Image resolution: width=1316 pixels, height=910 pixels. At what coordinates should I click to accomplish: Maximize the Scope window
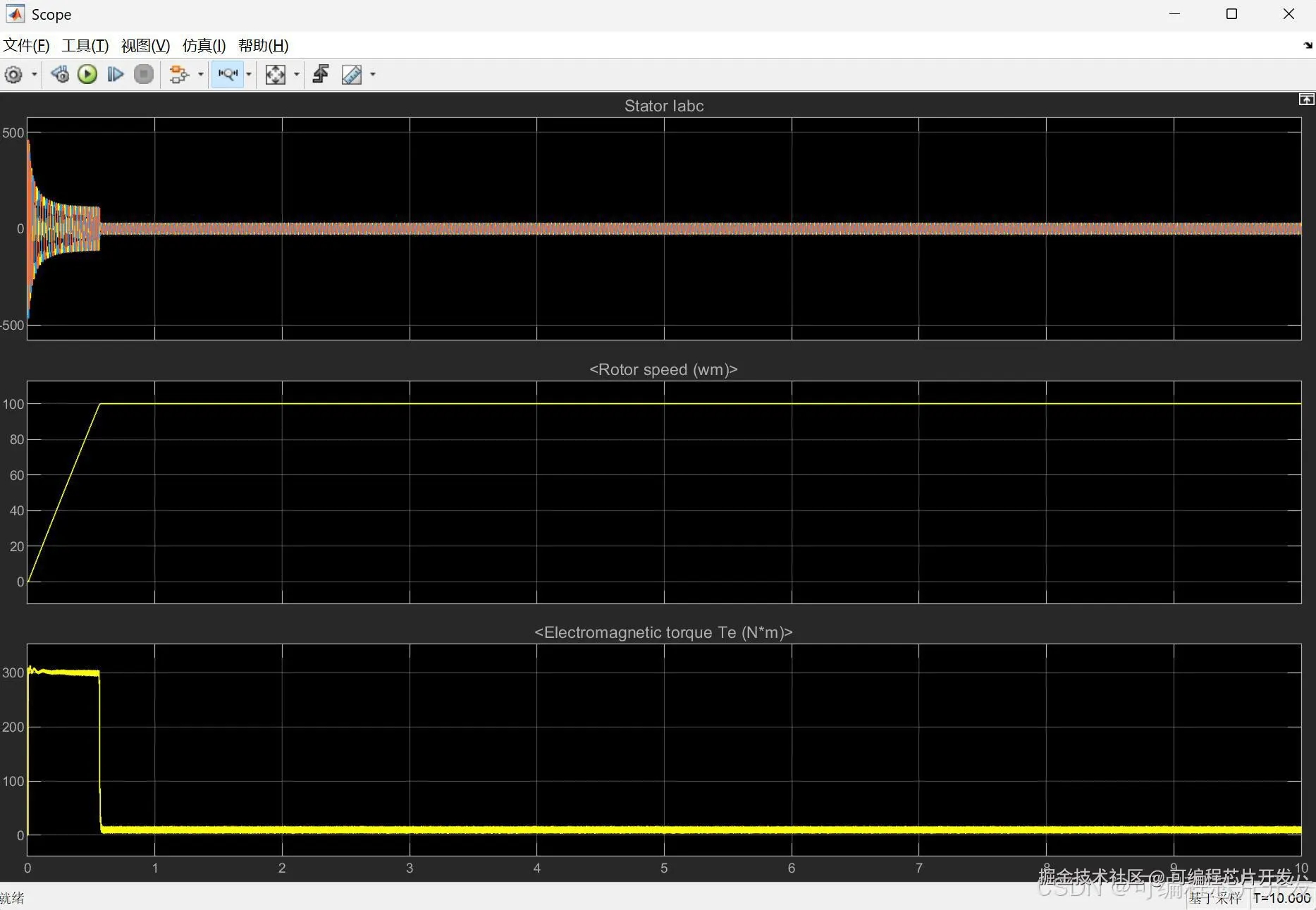click(x=1231, y=14)
